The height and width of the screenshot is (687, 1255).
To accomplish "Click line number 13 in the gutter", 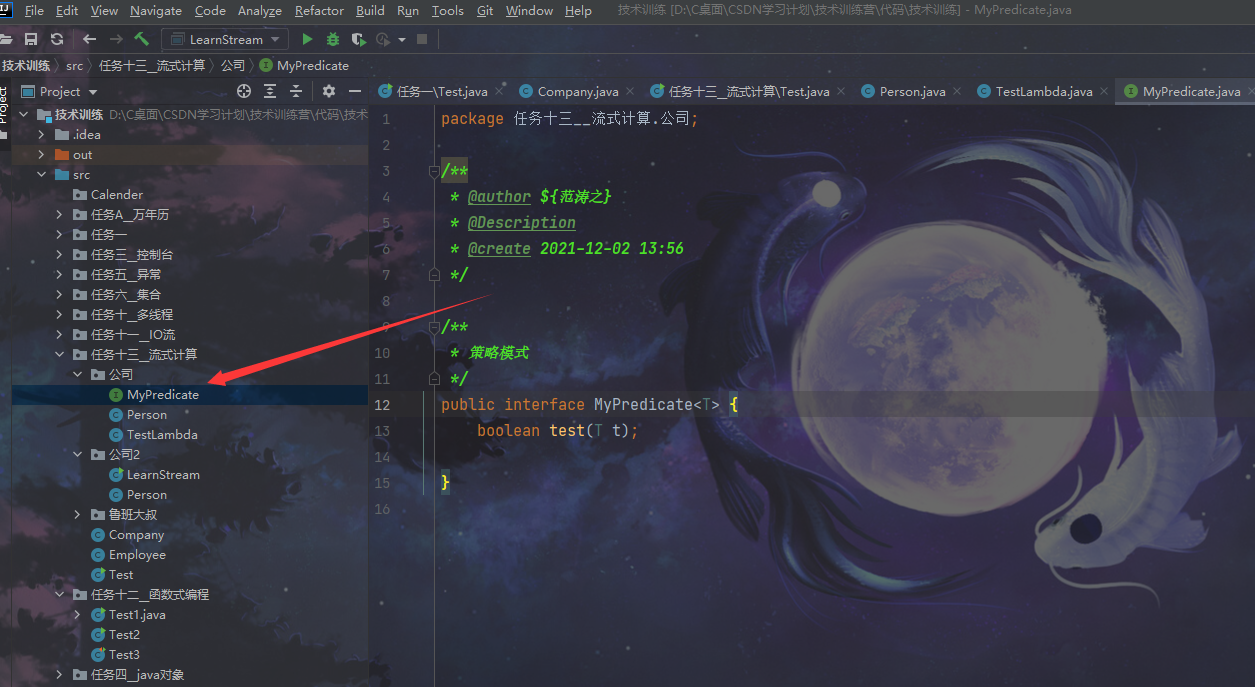I will tap(382, 431).
